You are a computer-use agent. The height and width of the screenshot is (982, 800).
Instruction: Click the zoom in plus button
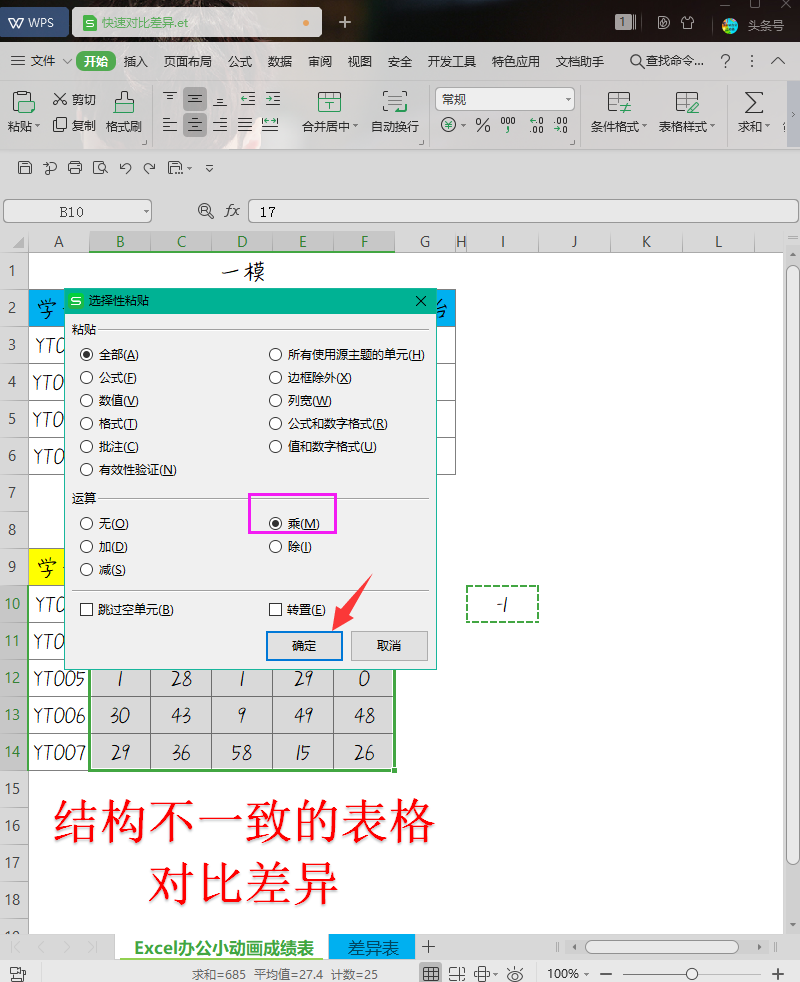click(x=777, y=974)
